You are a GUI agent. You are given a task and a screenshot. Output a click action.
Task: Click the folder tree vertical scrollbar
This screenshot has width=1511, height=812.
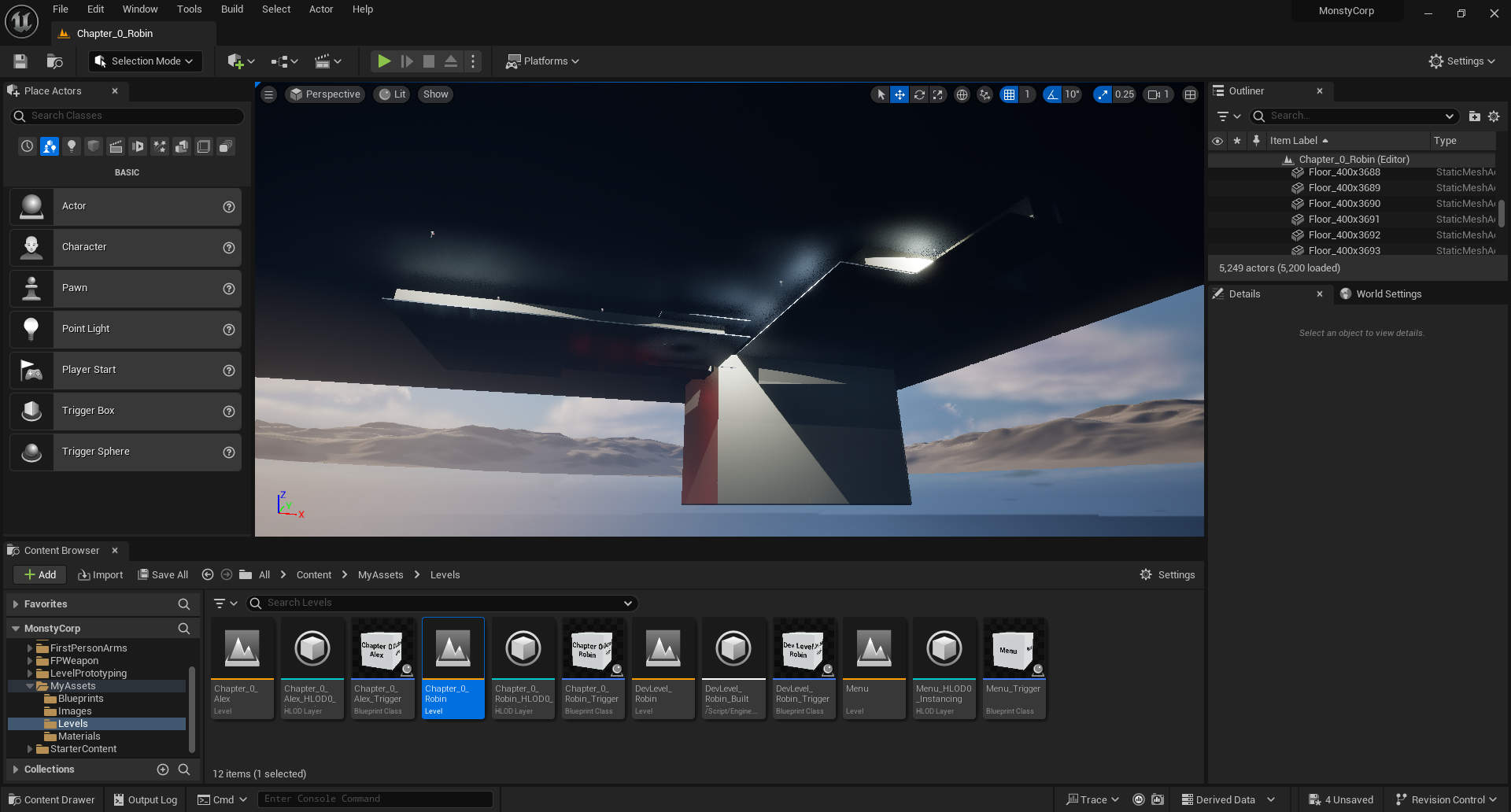click(192, 708)
